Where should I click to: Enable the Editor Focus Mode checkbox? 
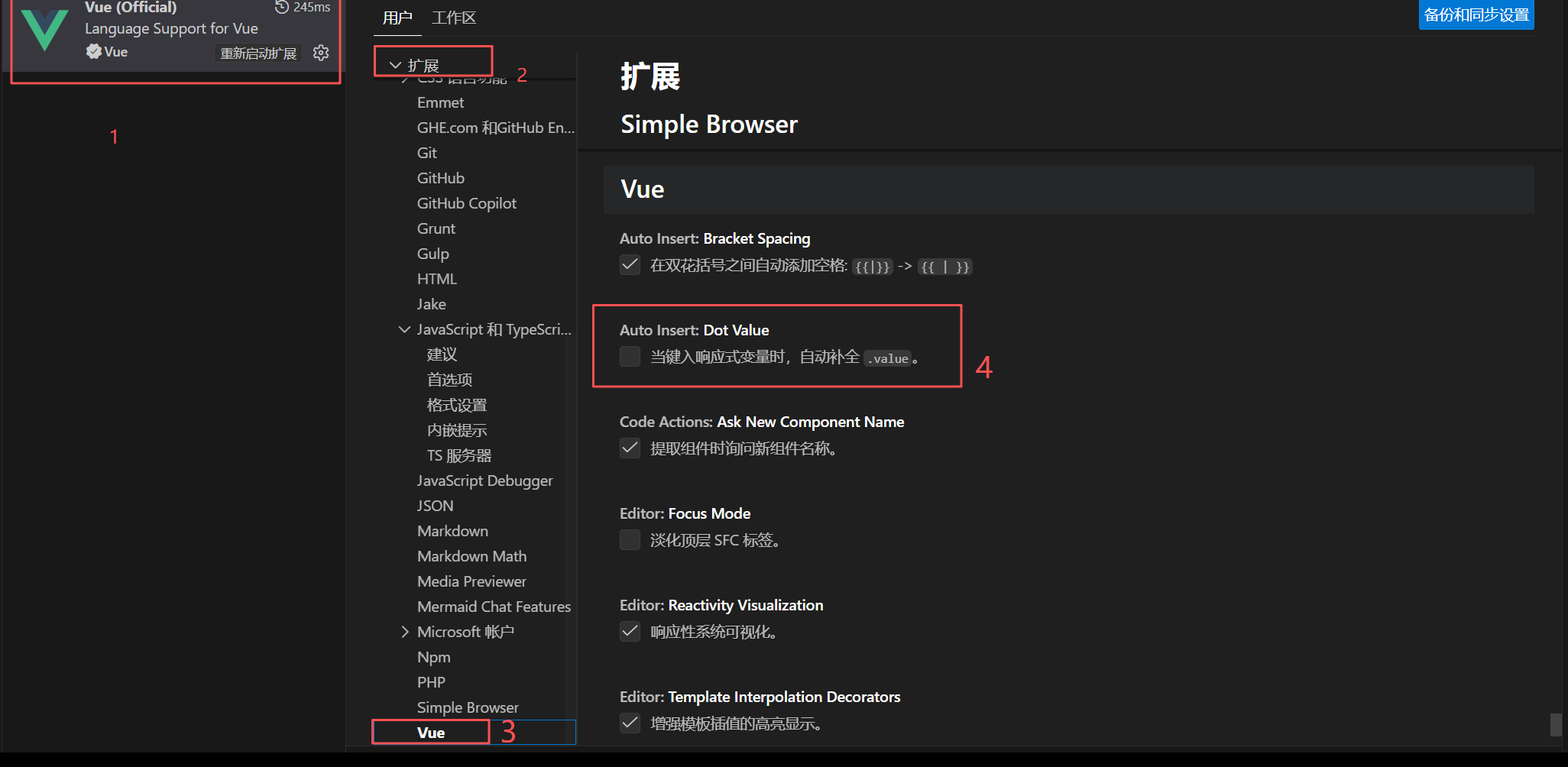pyautogui.click(x=630, y=540)
